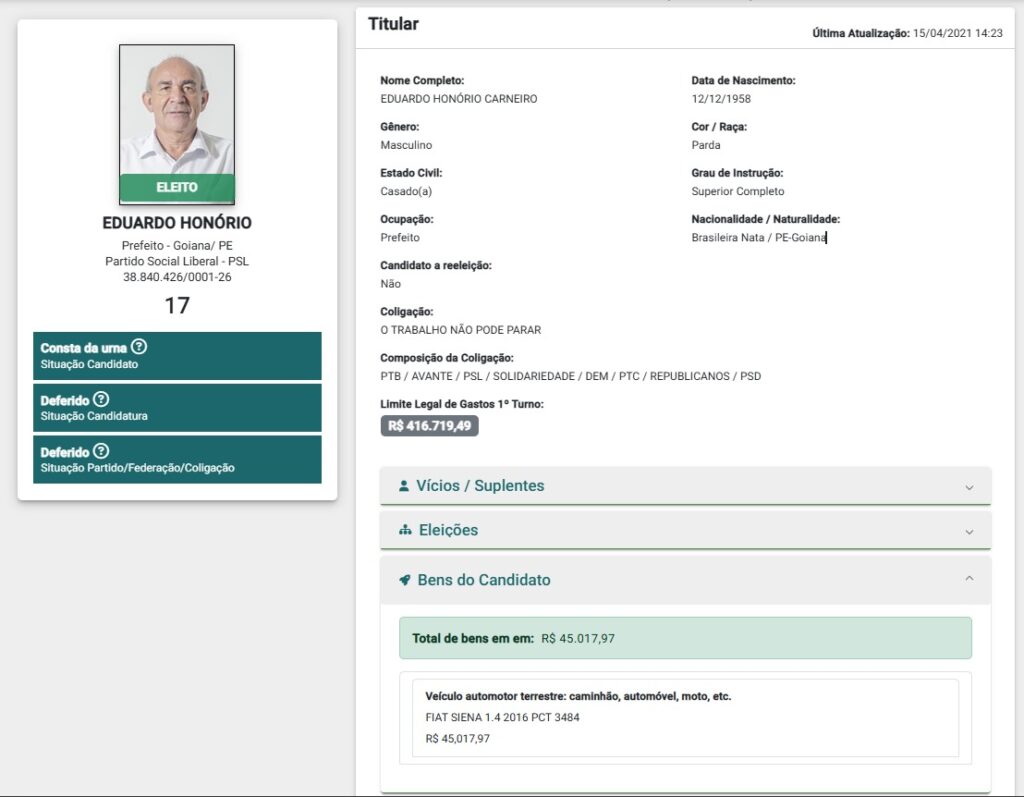Click the R$ 416.719,49 spending limit badge
This screenshot has width=1024, height=797.
[429, 426]
